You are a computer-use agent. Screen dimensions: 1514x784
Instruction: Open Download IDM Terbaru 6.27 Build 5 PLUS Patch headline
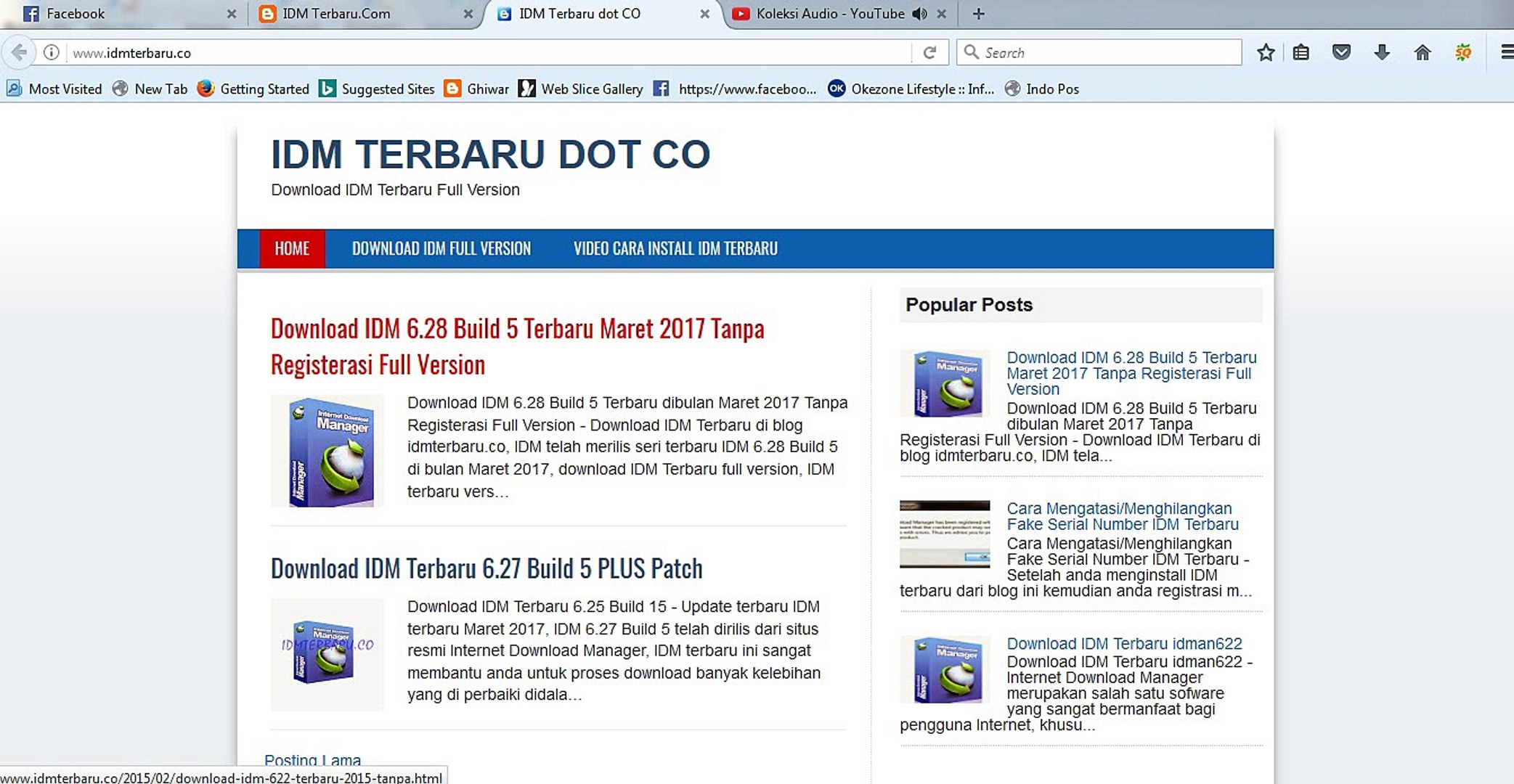point(487,568)
